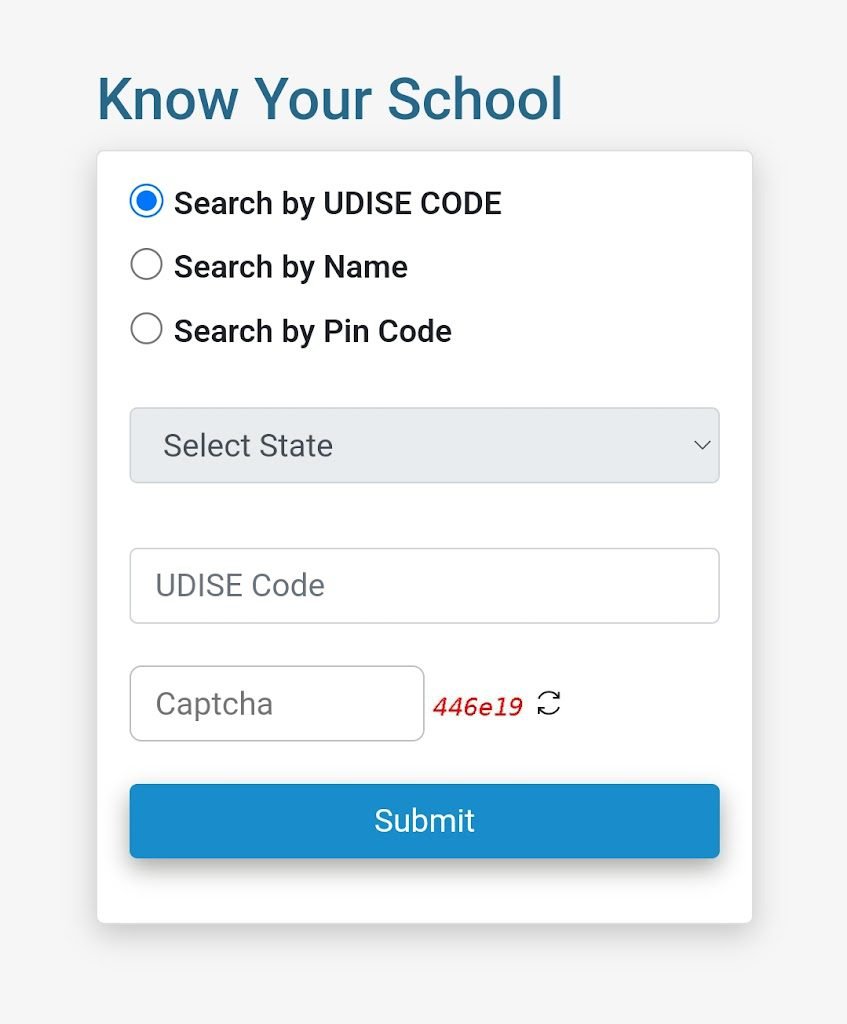Enable the Search by Pin Code radio option

[x=146, y=328]
